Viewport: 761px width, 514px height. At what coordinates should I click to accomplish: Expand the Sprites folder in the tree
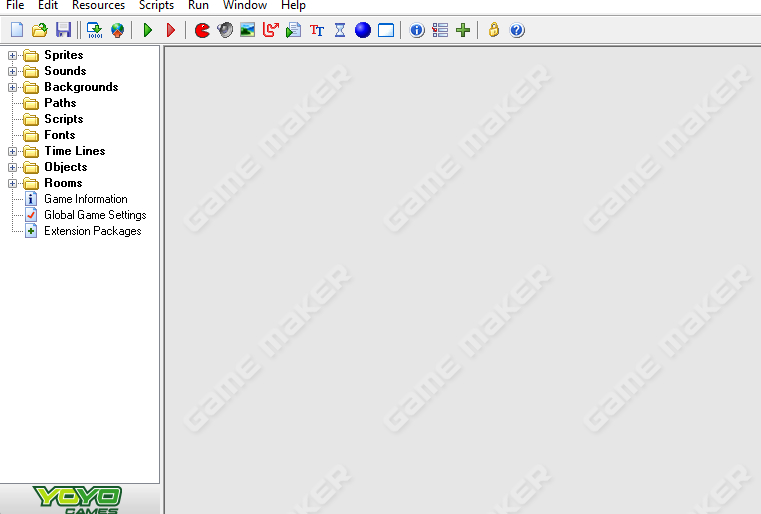13,55
